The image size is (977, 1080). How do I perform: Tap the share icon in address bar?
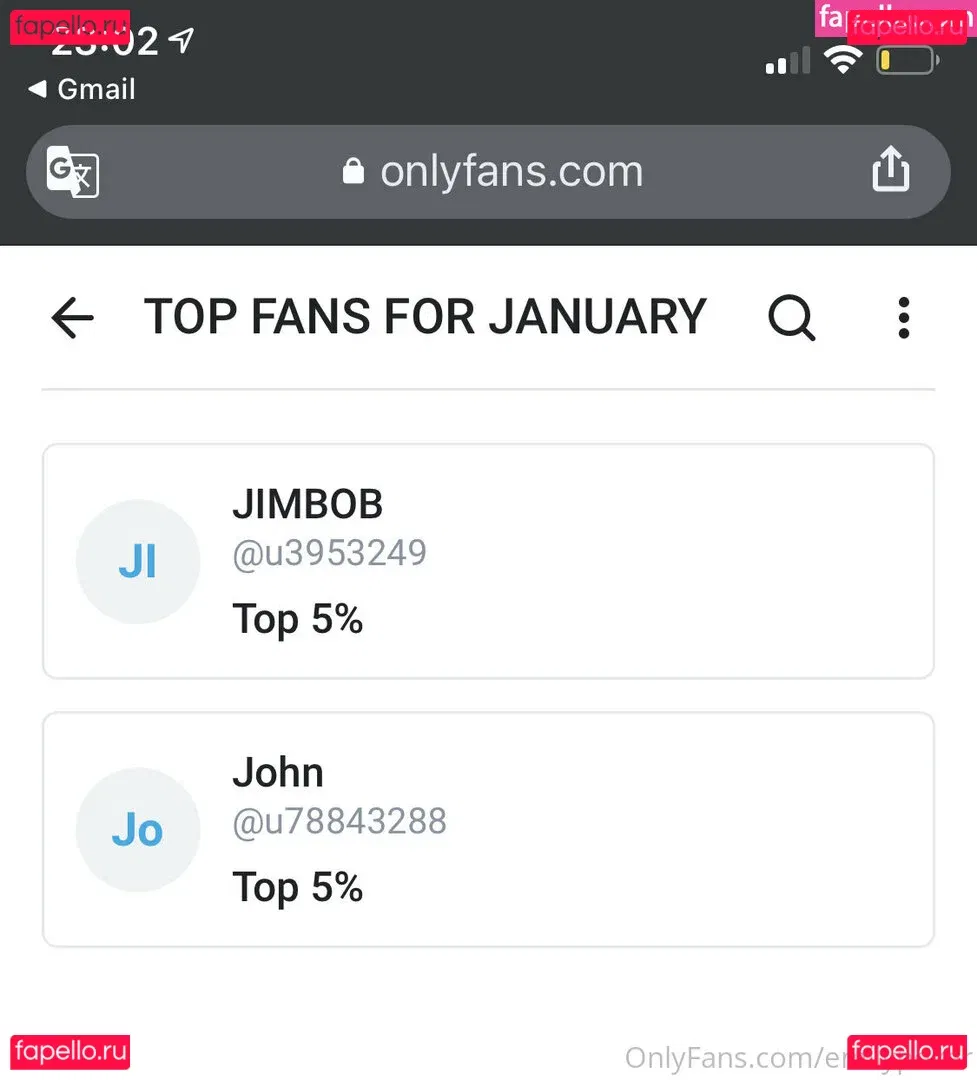890,170
